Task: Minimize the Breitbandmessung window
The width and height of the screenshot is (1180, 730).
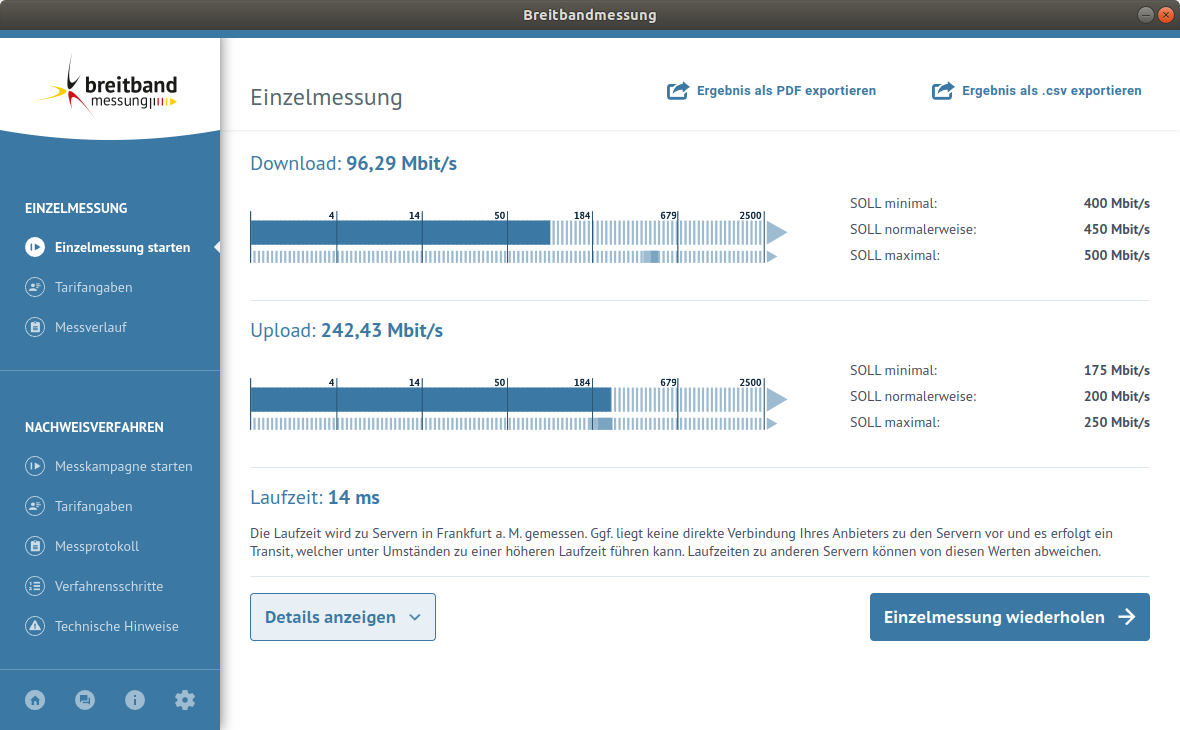Action: click(x=1145, y=14)
